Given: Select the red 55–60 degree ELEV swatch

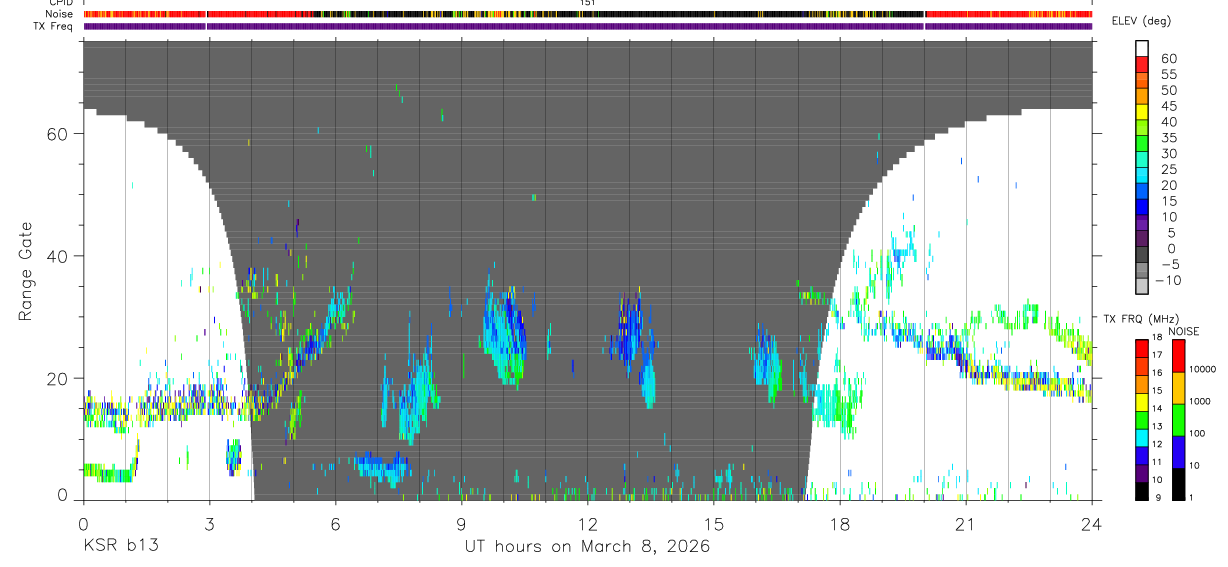Looking at the screenshot, I should coord(1142,63).
